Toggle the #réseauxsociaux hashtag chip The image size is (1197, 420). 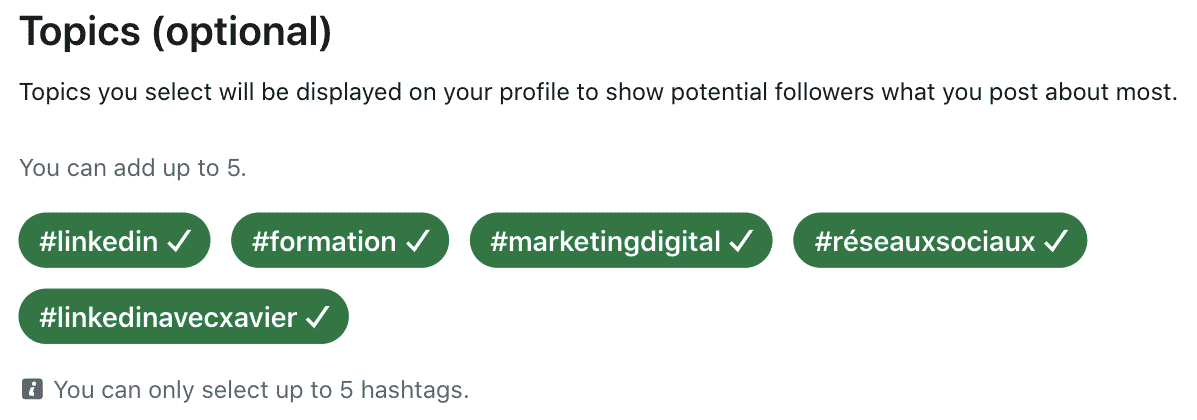[x=940, y=241]
